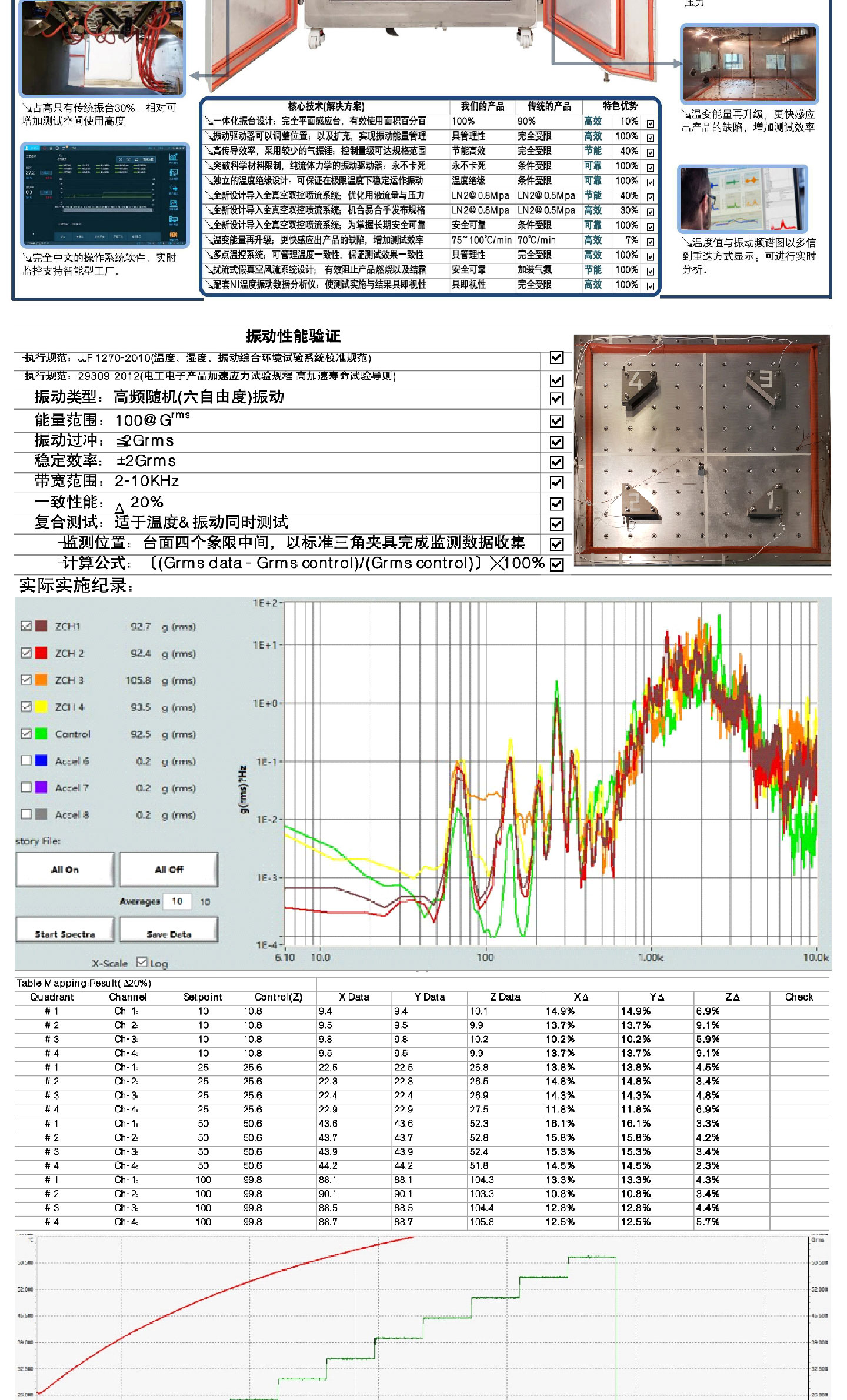Click the Start Spectra button
The width and height of the screenshot is (847, 1400).
tap(65, 933)
